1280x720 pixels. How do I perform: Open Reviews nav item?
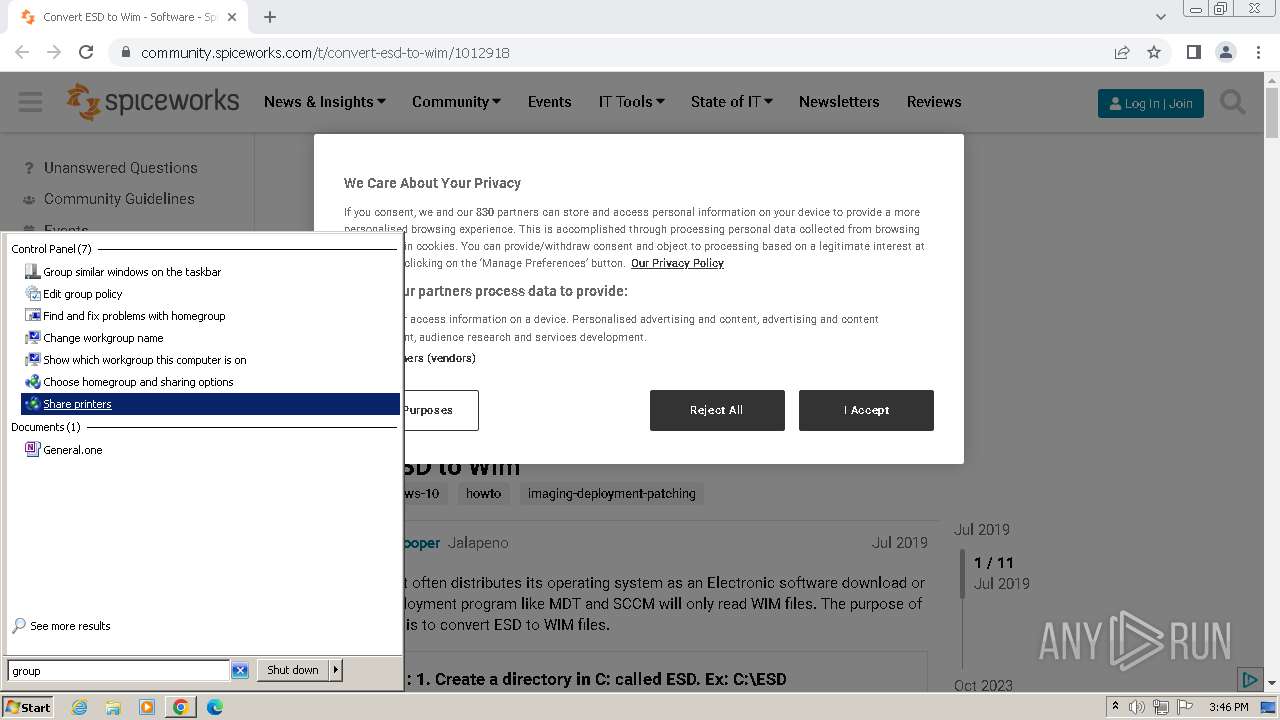point(934,102)
